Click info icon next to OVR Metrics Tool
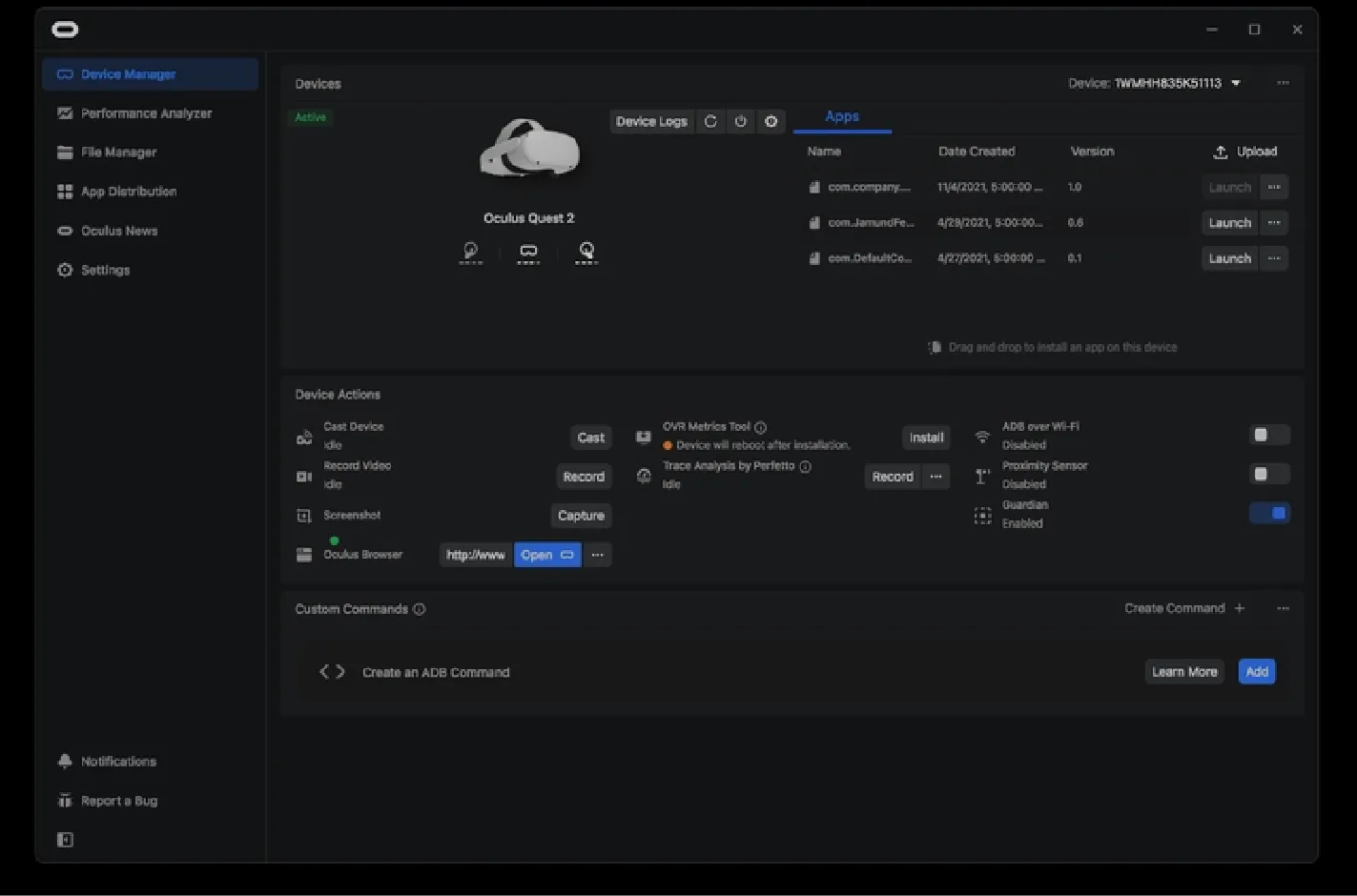 pos(761,427)
